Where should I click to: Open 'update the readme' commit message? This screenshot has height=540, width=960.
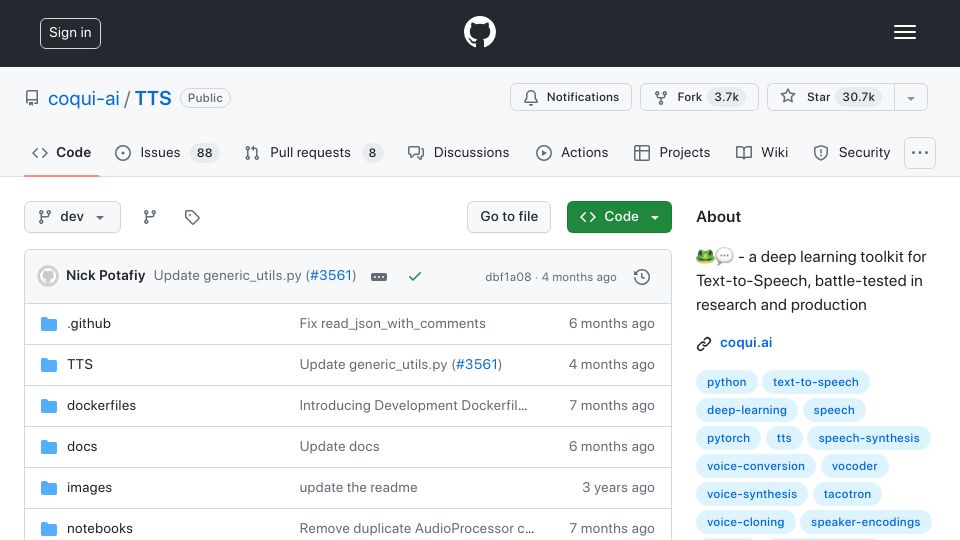pos(358,488)
